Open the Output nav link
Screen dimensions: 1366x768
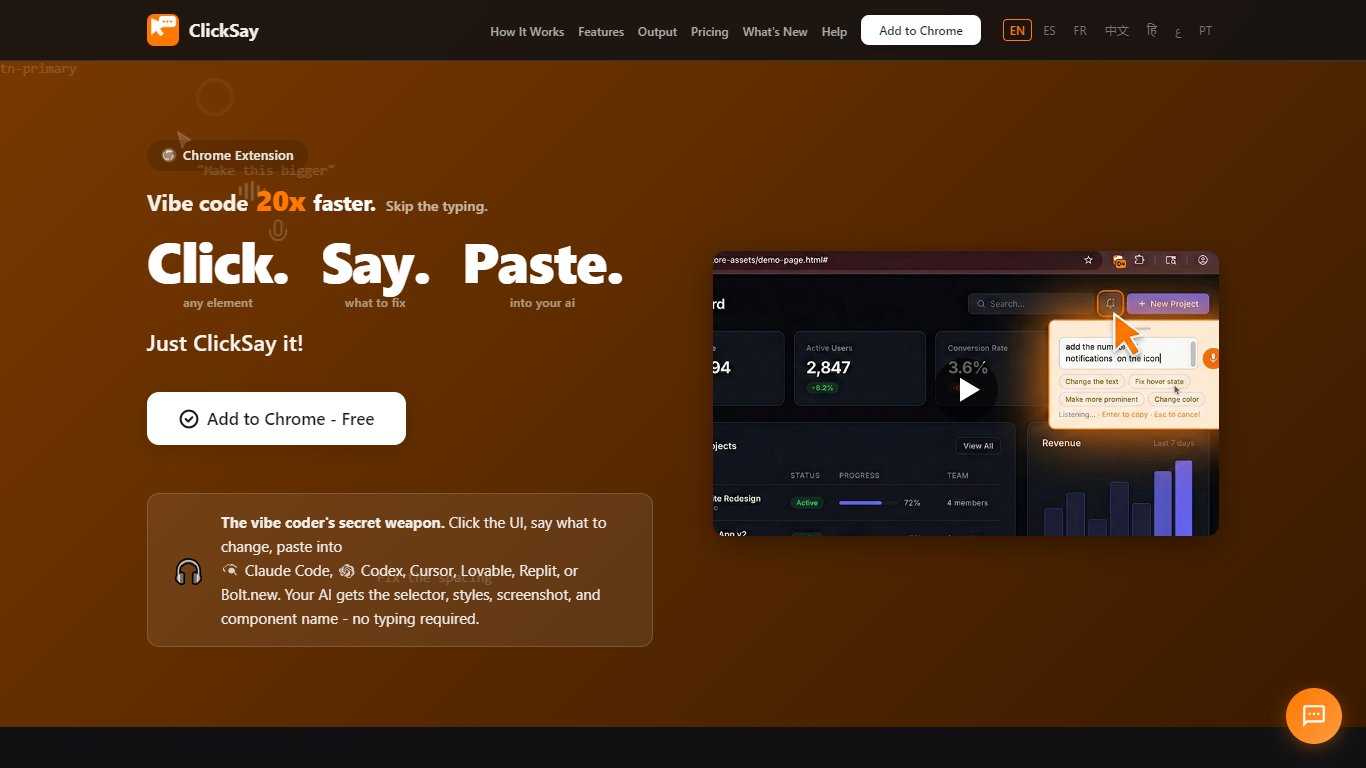coord(657,32)
